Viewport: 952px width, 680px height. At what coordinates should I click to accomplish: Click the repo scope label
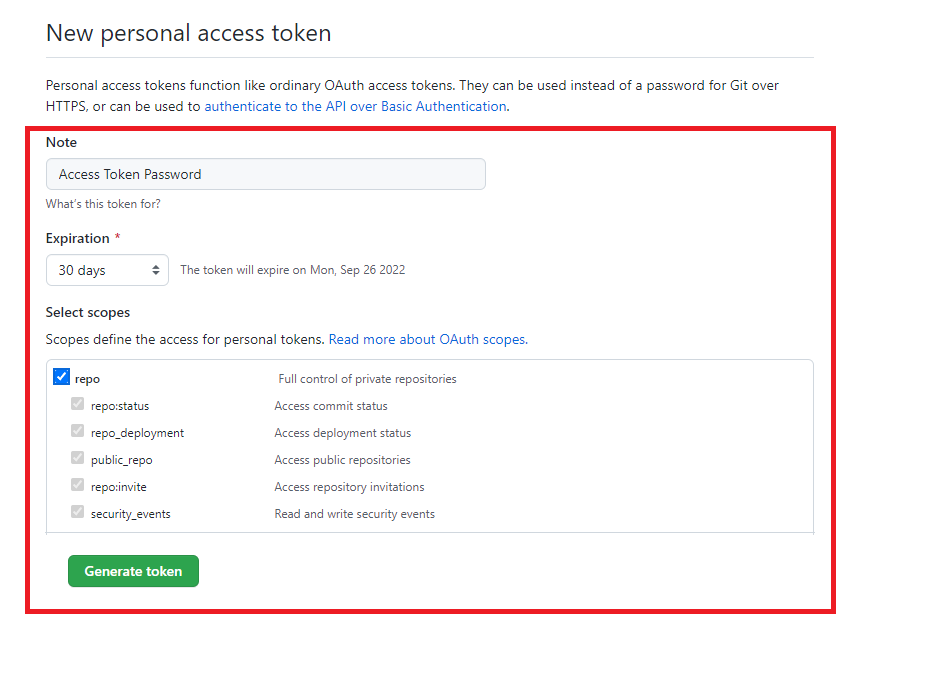click(x=87, y=379)
